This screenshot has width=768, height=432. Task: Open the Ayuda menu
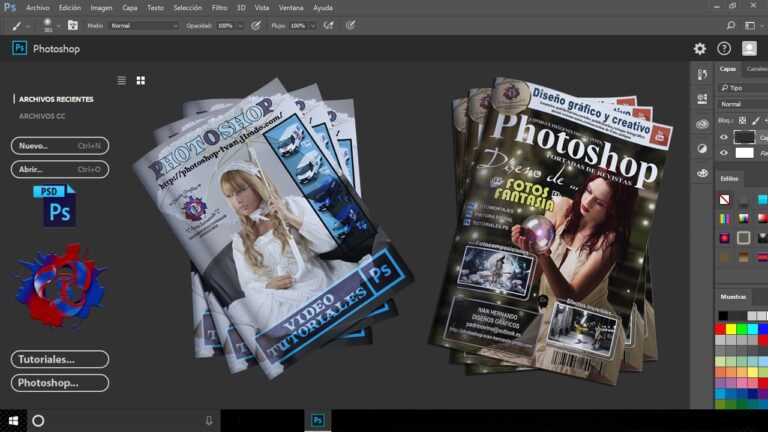pyautogui.click(x=323, y=8)
